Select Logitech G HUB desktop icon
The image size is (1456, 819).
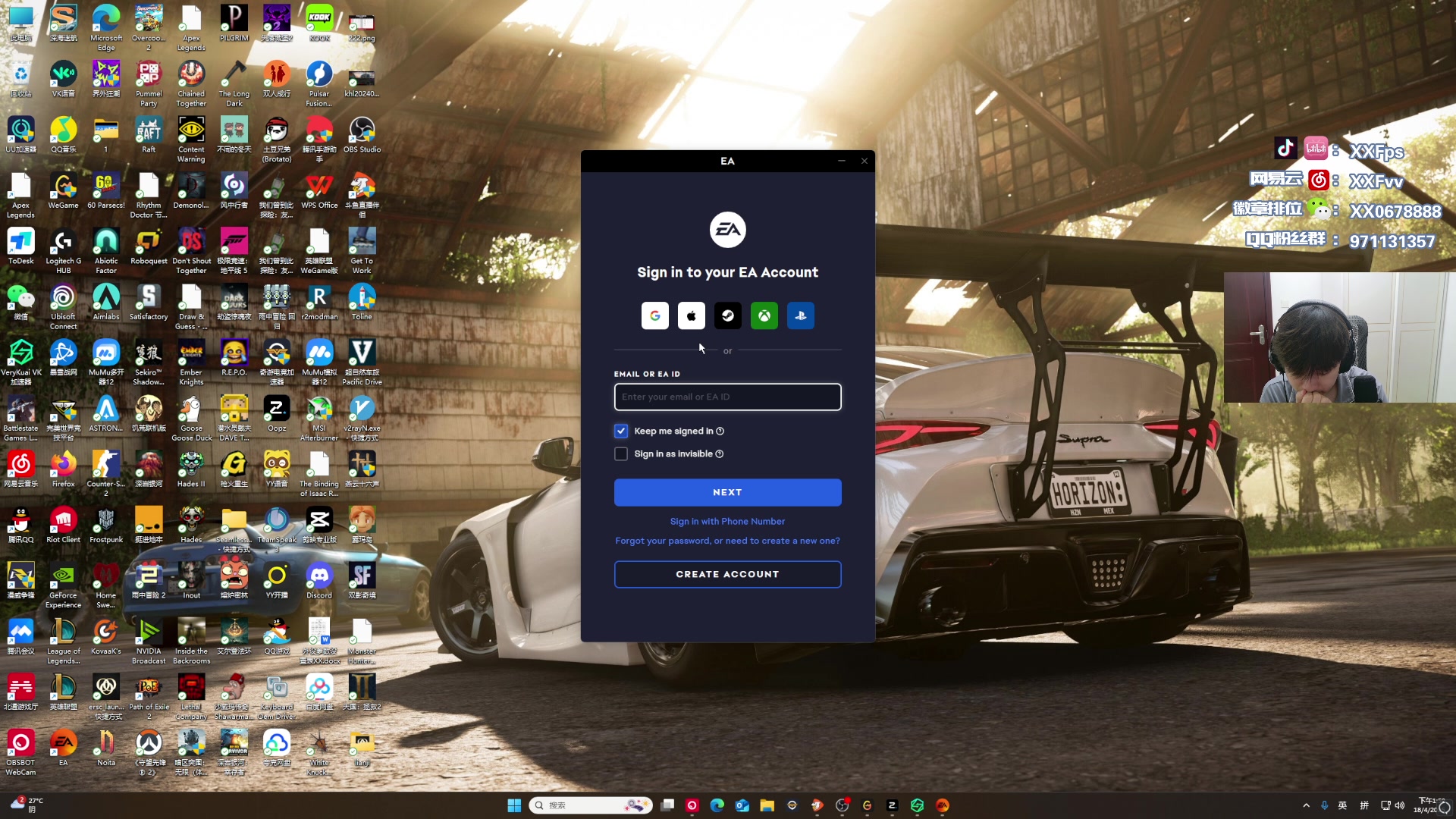tap(63, 251)
